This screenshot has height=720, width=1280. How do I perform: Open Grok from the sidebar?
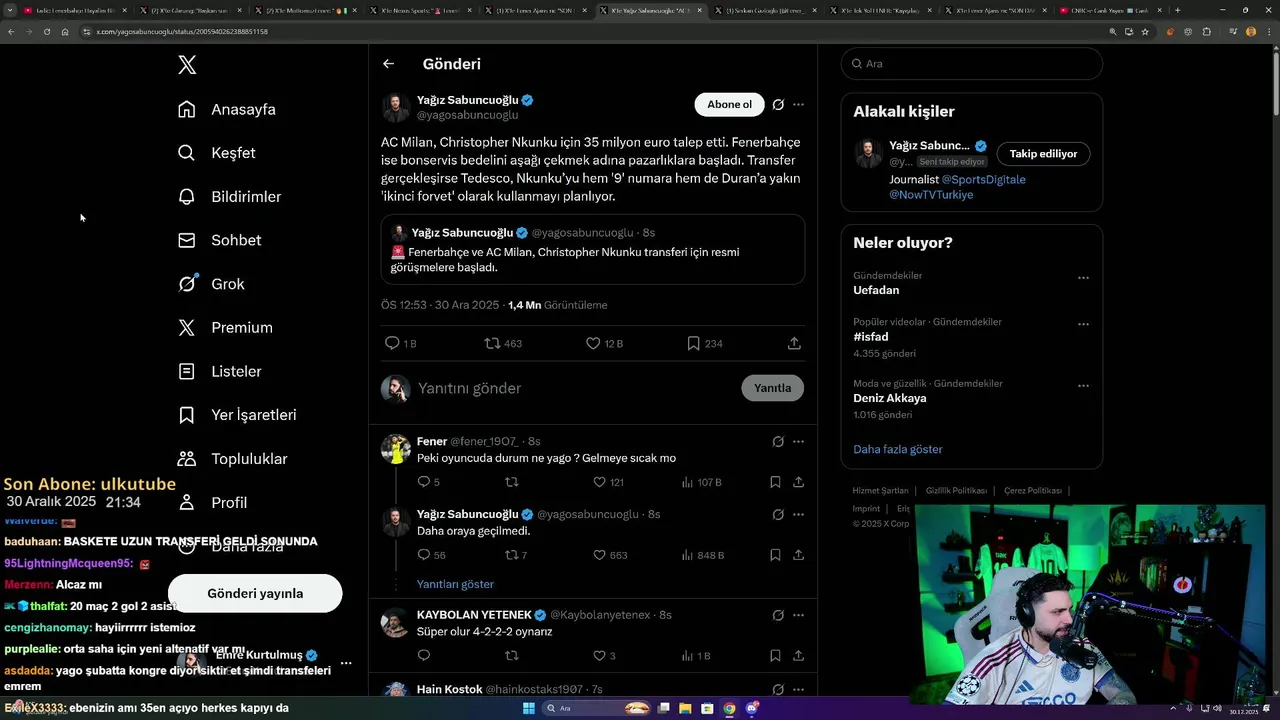point(211,284)
